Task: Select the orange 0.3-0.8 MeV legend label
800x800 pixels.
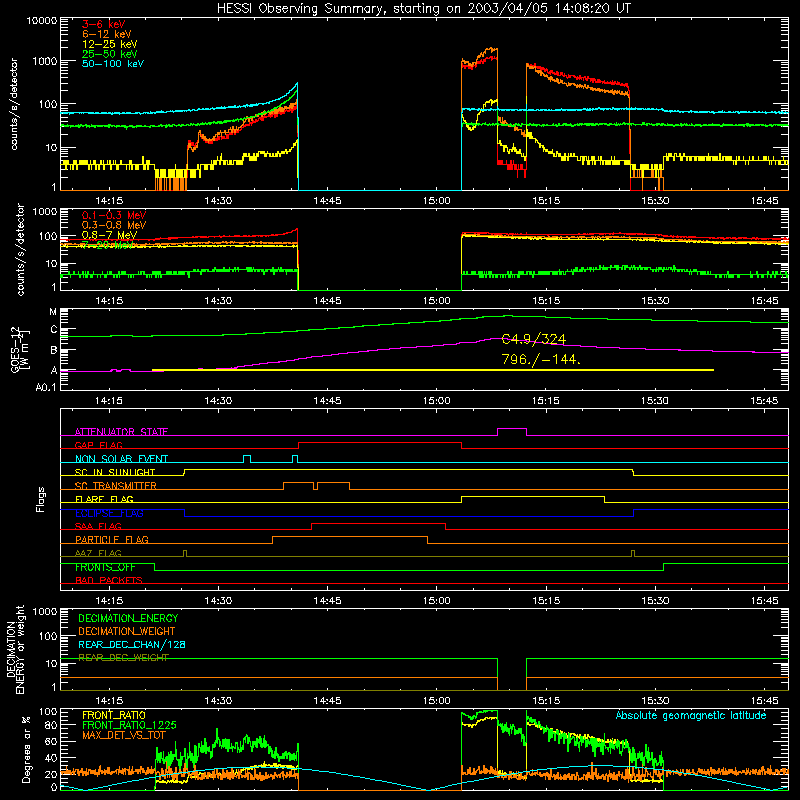Action: click(114, 225)
